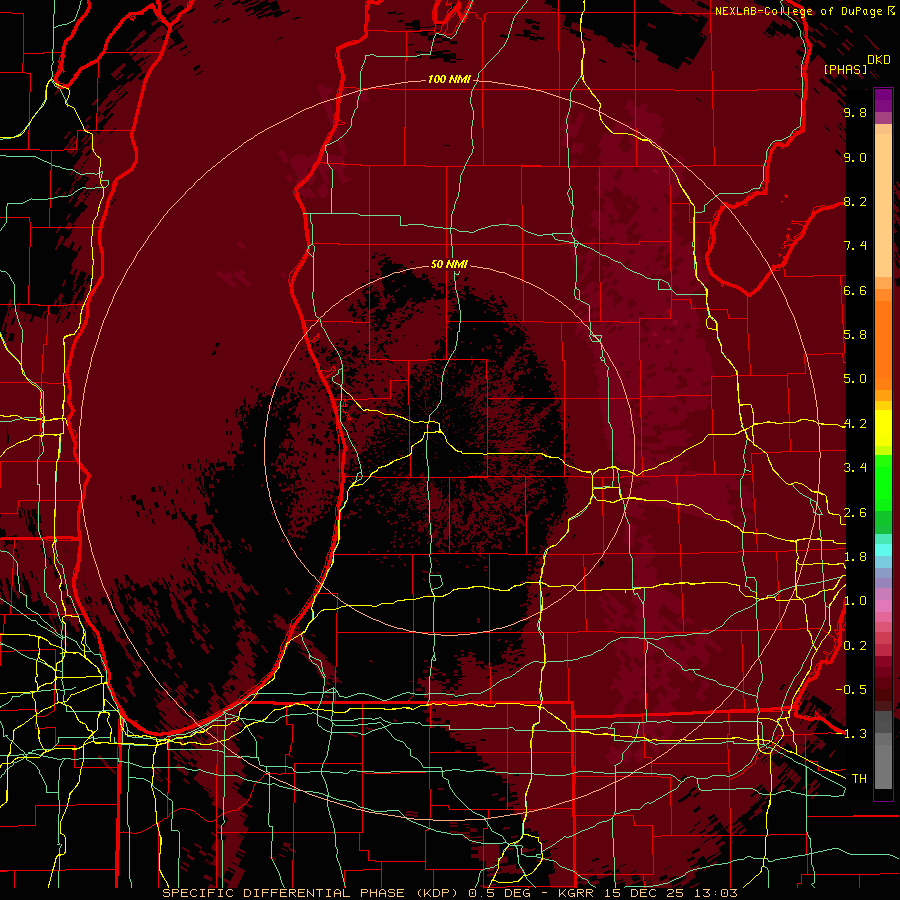Click the purple top band of color scale

[883, 100]
